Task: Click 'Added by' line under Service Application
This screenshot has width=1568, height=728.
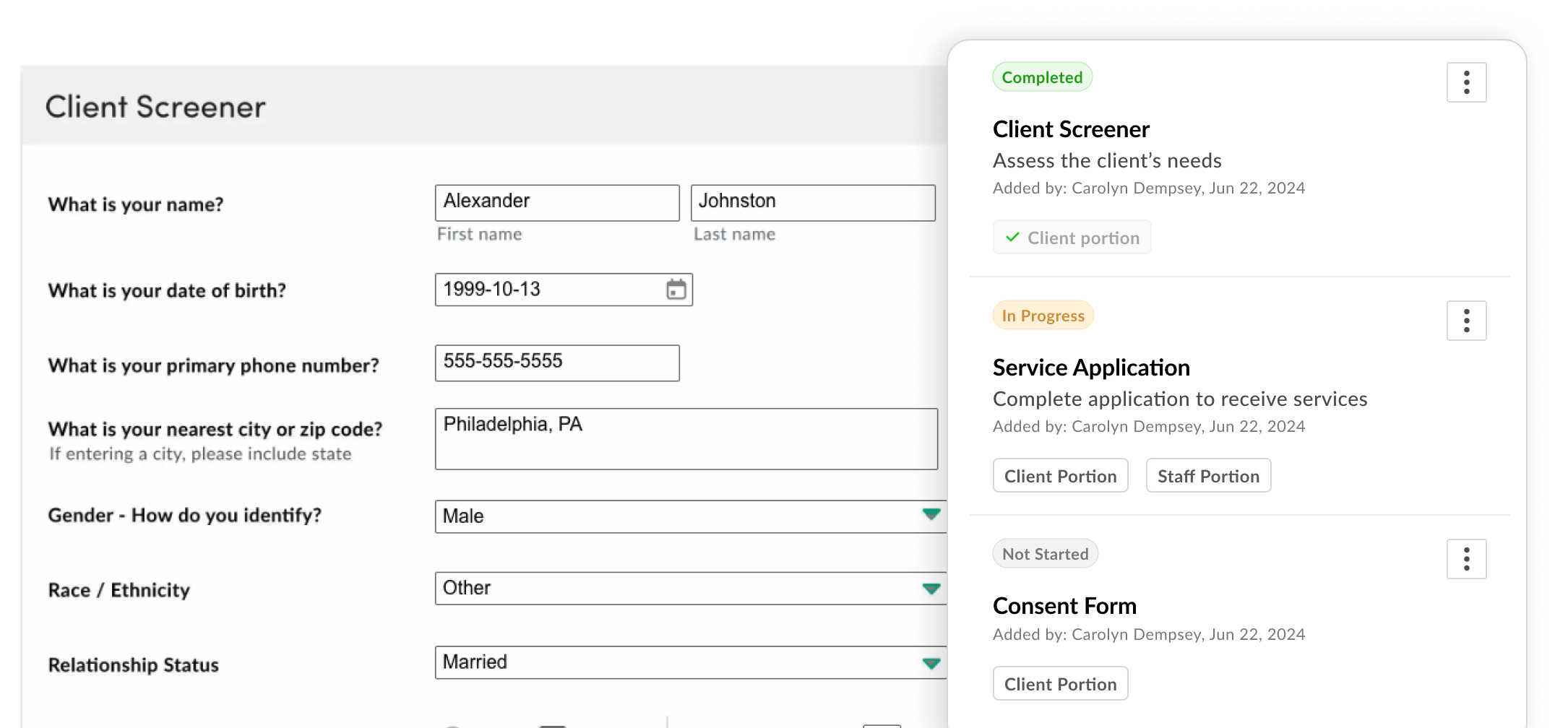Action: [x=1149, y=426]
